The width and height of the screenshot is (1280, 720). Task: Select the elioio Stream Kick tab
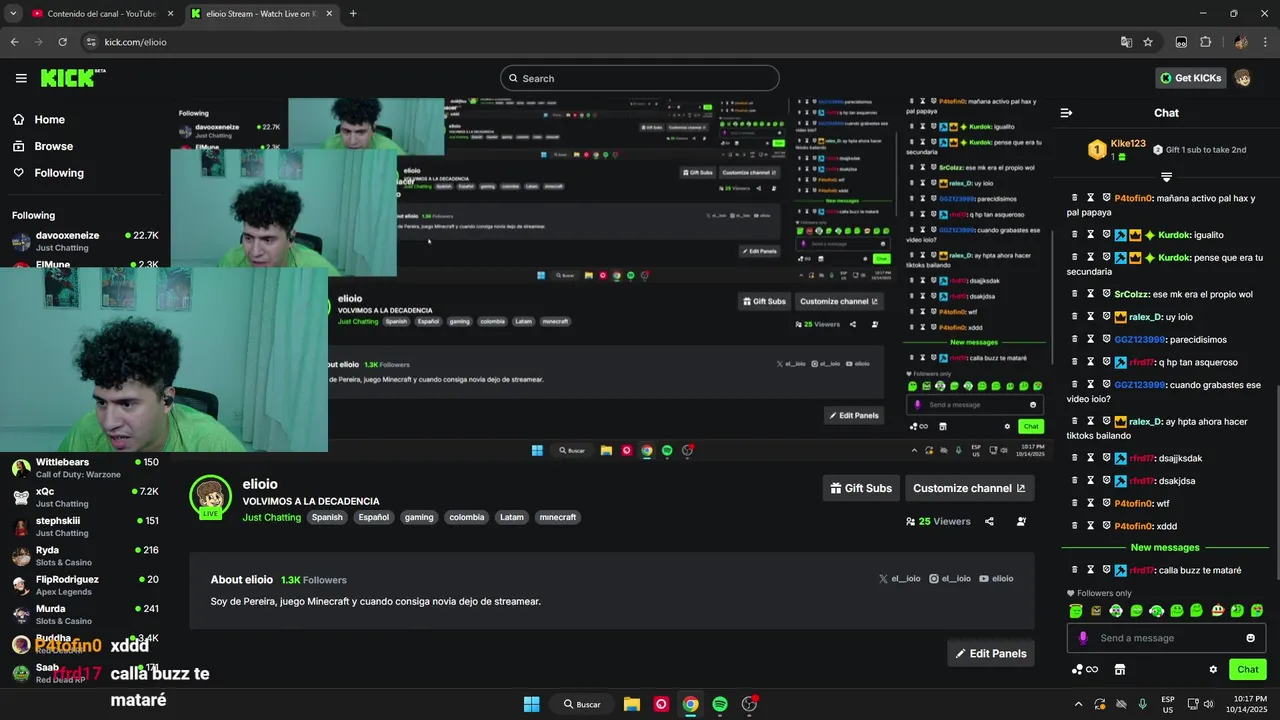[262, 14]
